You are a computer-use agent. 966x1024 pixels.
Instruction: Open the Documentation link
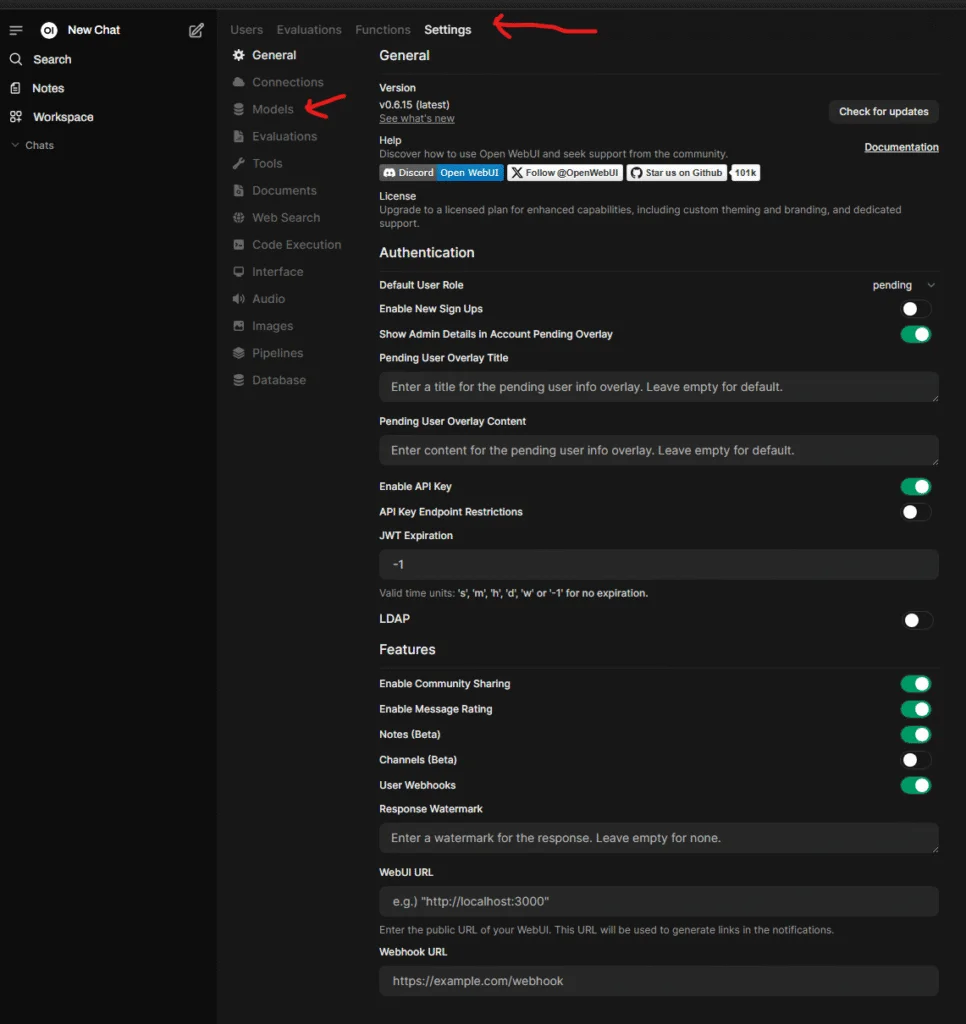pos(901,148)
